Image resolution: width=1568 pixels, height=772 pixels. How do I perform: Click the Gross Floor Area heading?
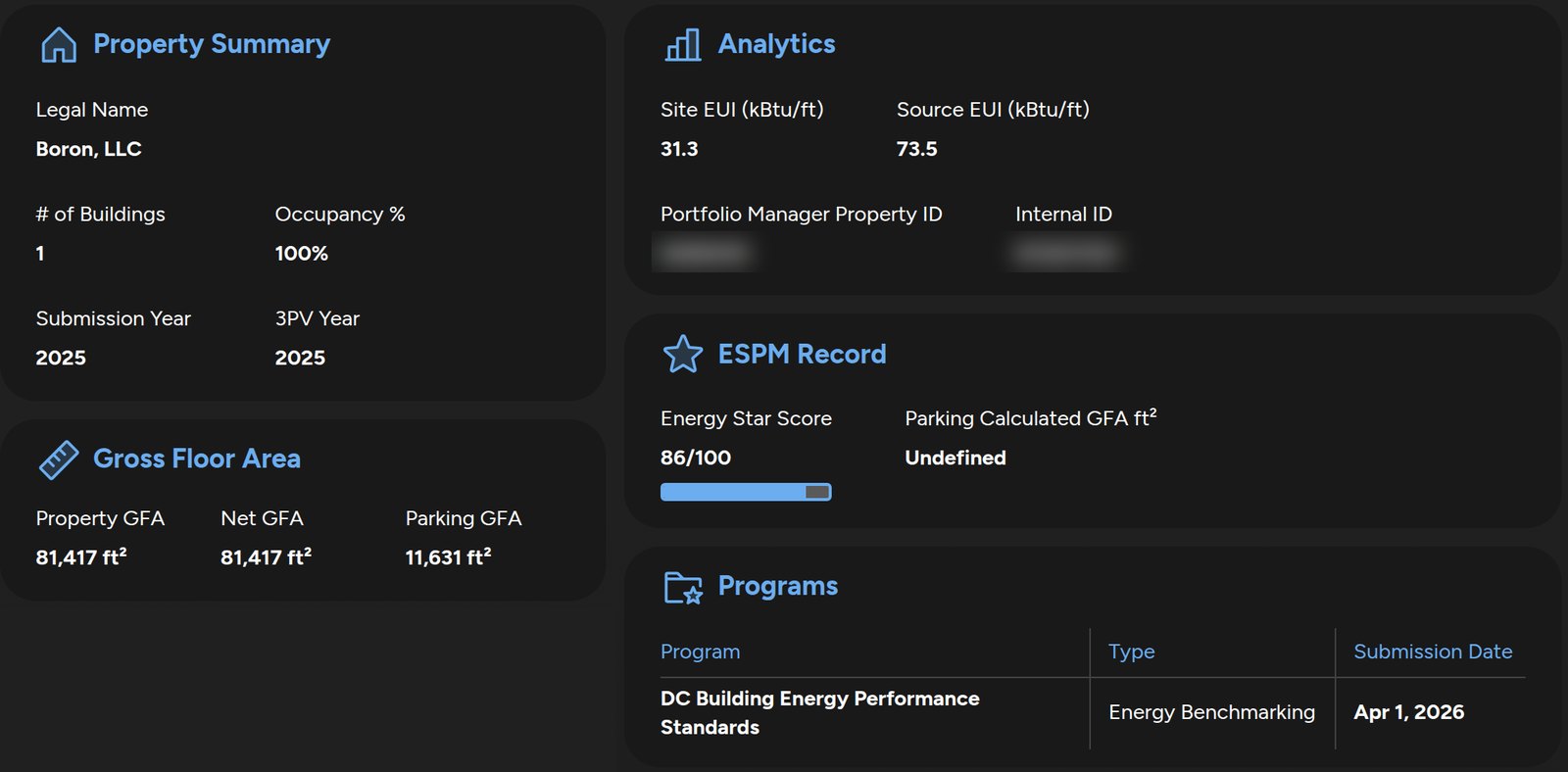[x=197, y=458]
